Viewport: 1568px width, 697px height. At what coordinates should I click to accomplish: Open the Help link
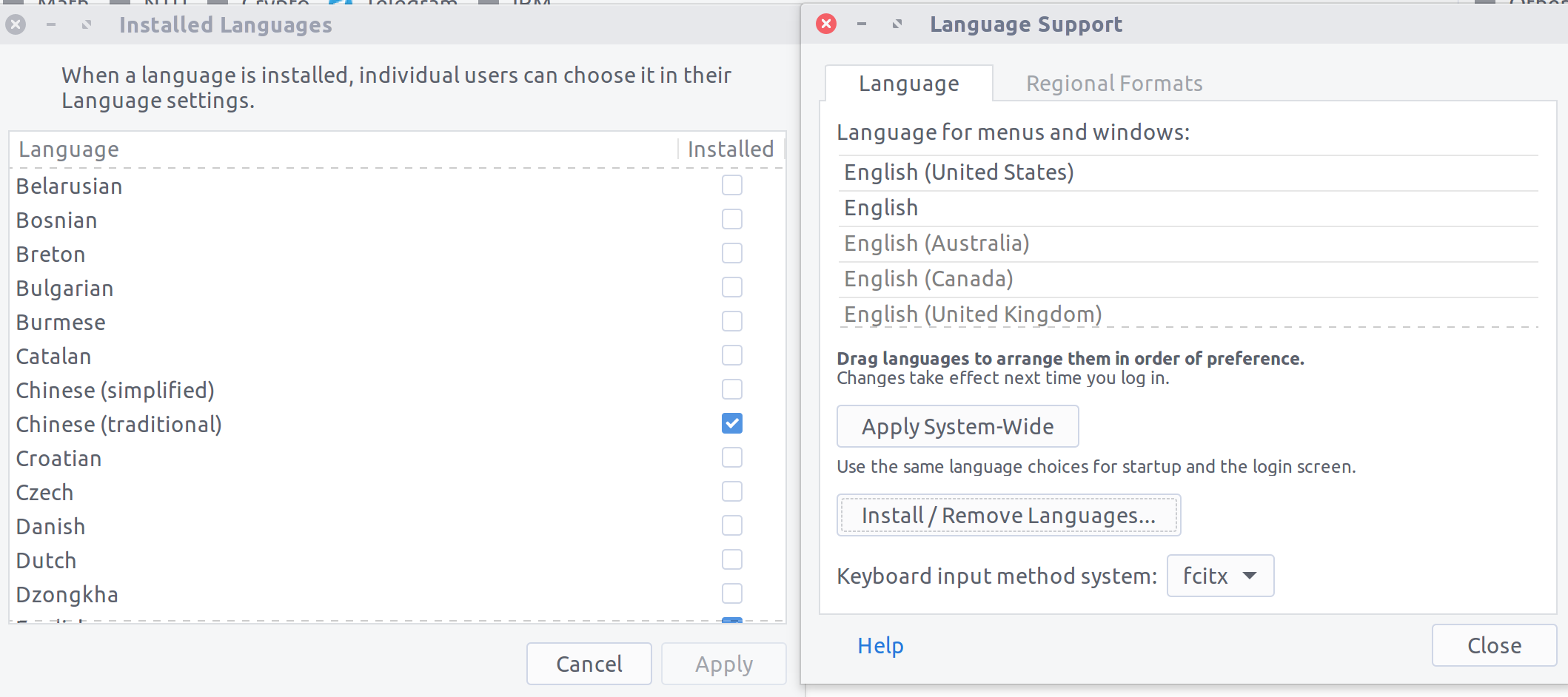point(880,645)
